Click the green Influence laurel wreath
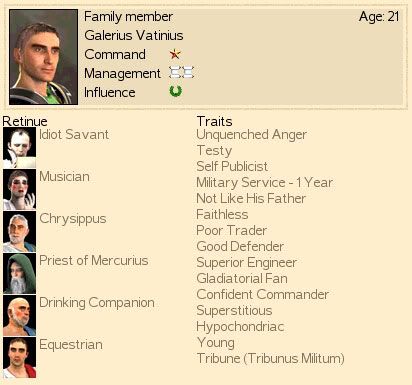 [175, 91]
